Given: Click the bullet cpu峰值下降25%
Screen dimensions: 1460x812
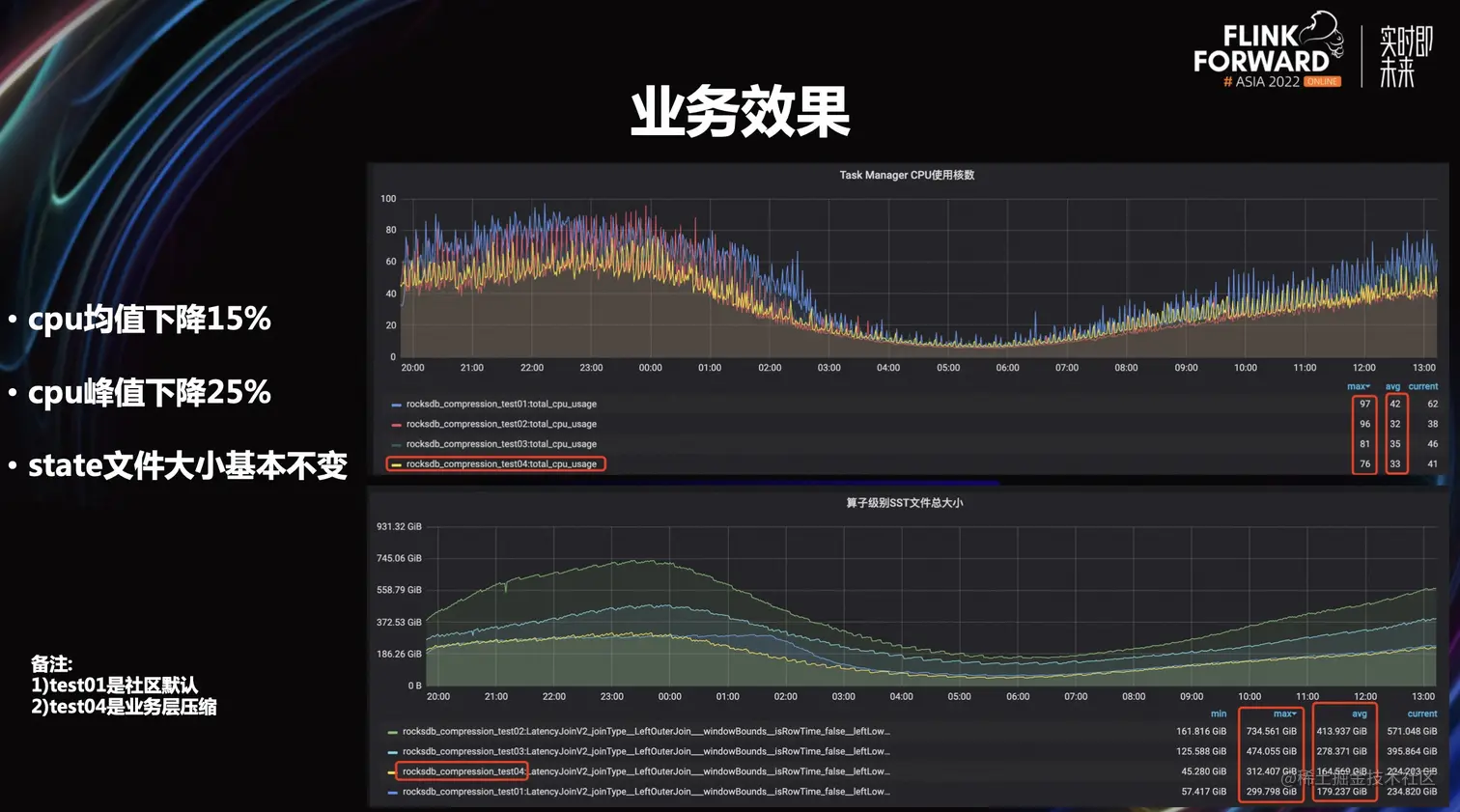Looking at the screenshot, I should click(x=149, y=393).
